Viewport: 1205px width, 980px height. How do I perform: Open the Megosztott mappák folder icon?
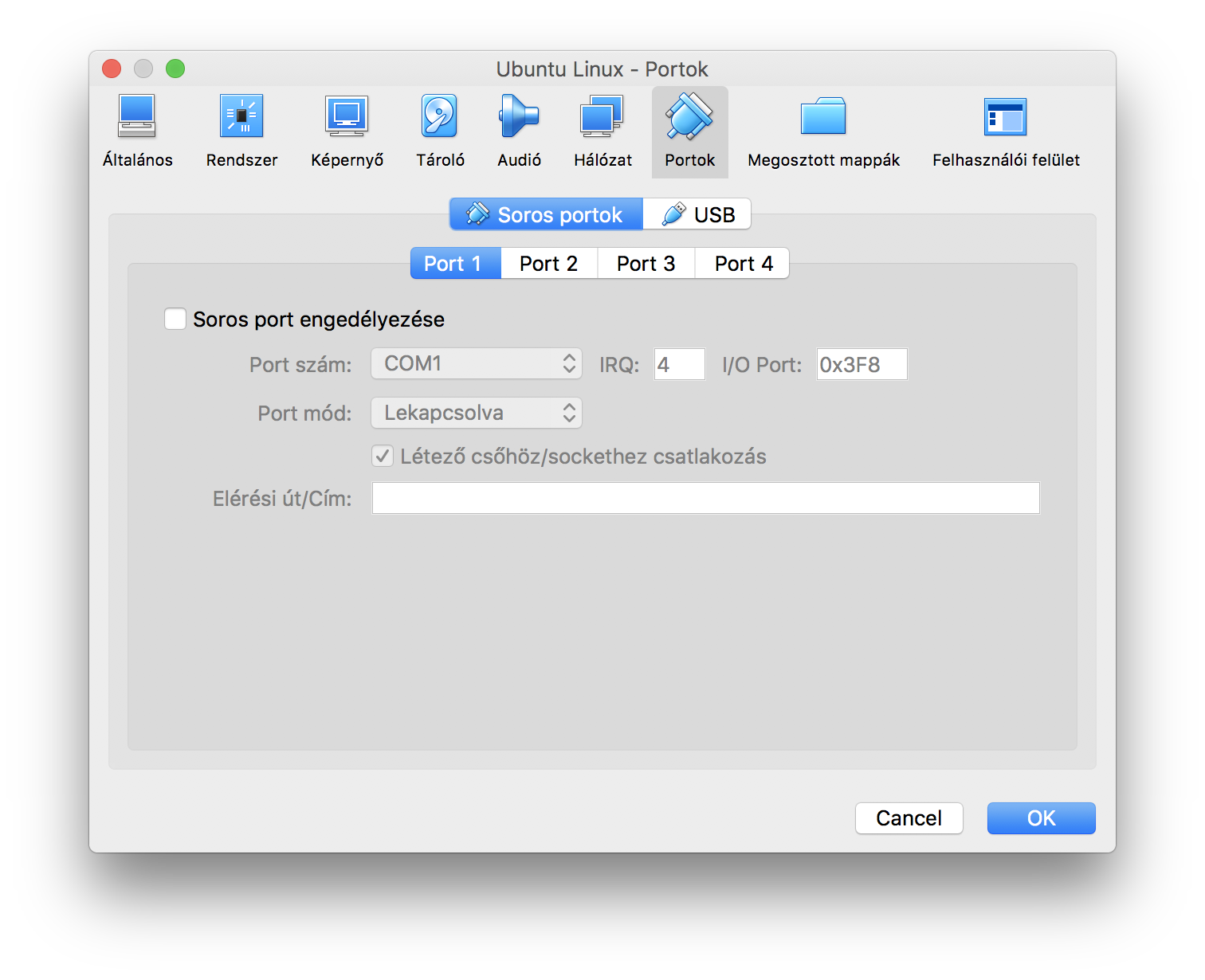pyautogui.click(x=823, y=116)
